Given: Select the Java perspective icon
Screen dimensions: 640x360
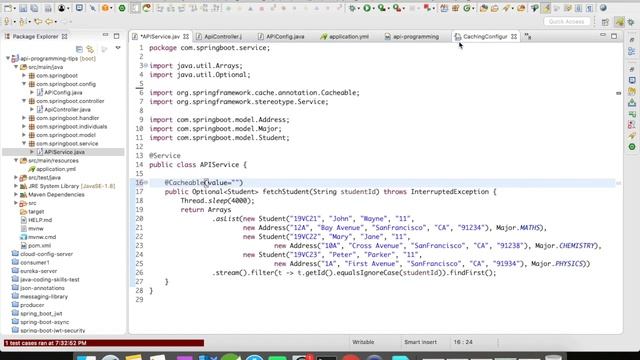Looking at the screenshot, I should [619, 22].
